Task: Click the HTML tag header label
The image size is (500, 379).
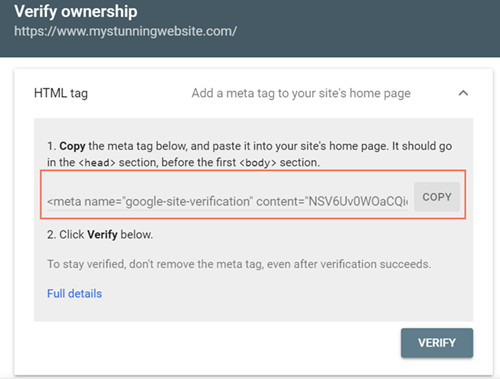Action: point(61,93)
